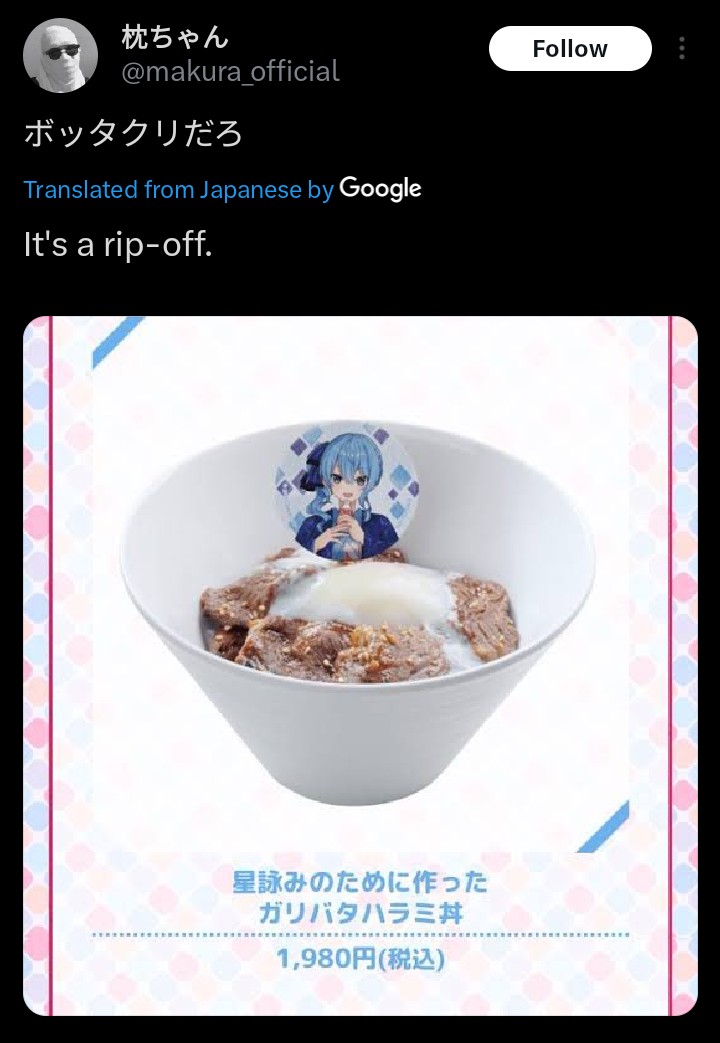Click the dotted divider above the price
The image size is (720, 1043).
(360, 935)
